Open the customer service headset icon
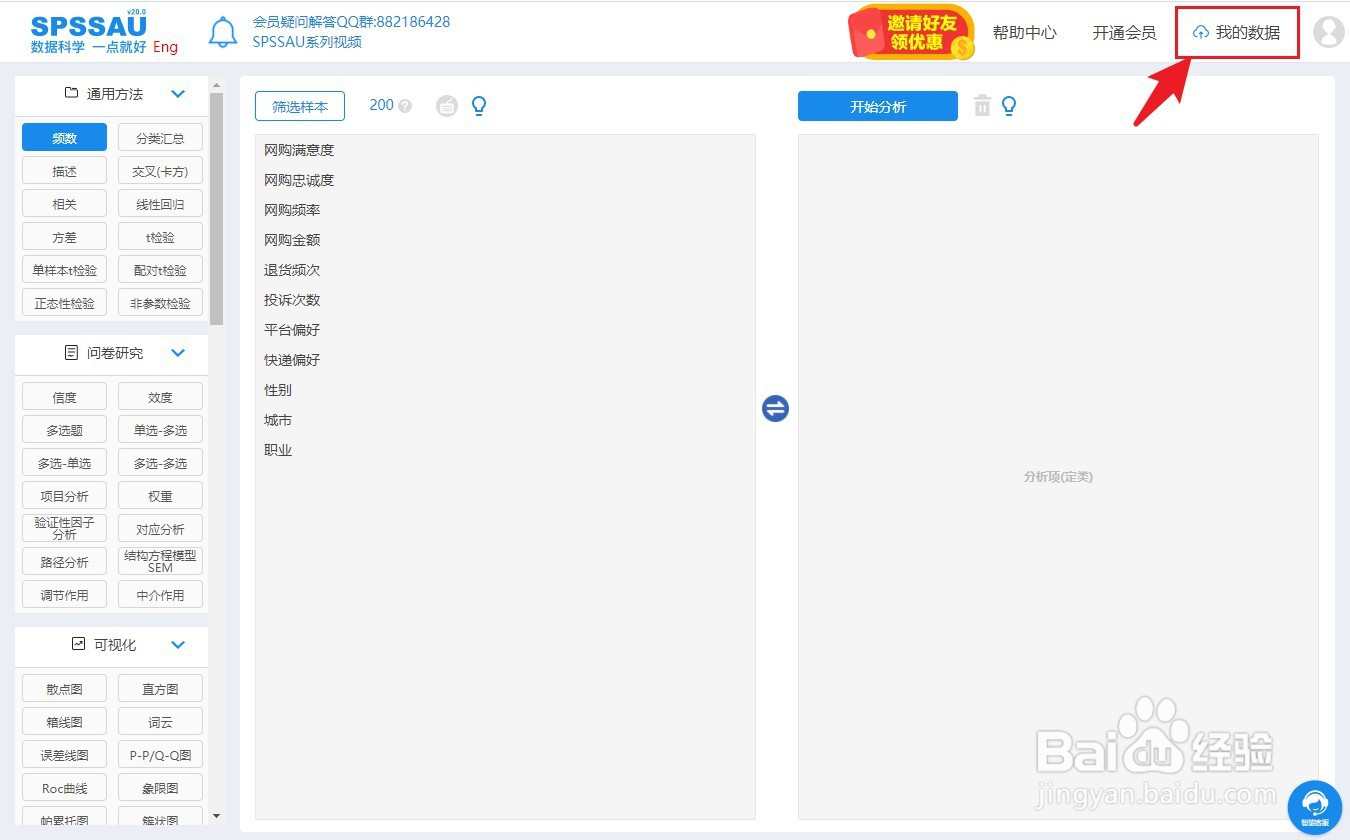 point(1315,807)
